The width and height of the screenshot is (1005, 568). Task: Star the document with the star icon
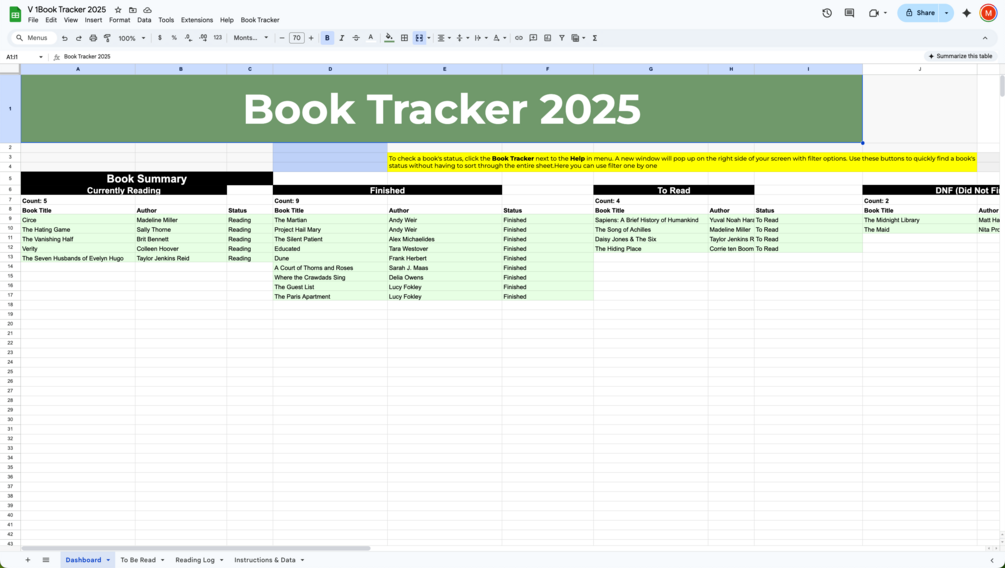tap(118, 10)
